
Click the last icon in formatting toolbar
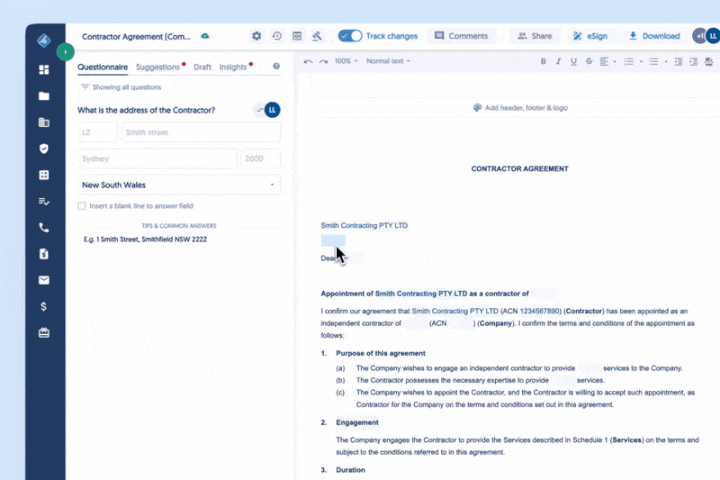(709, 61)
